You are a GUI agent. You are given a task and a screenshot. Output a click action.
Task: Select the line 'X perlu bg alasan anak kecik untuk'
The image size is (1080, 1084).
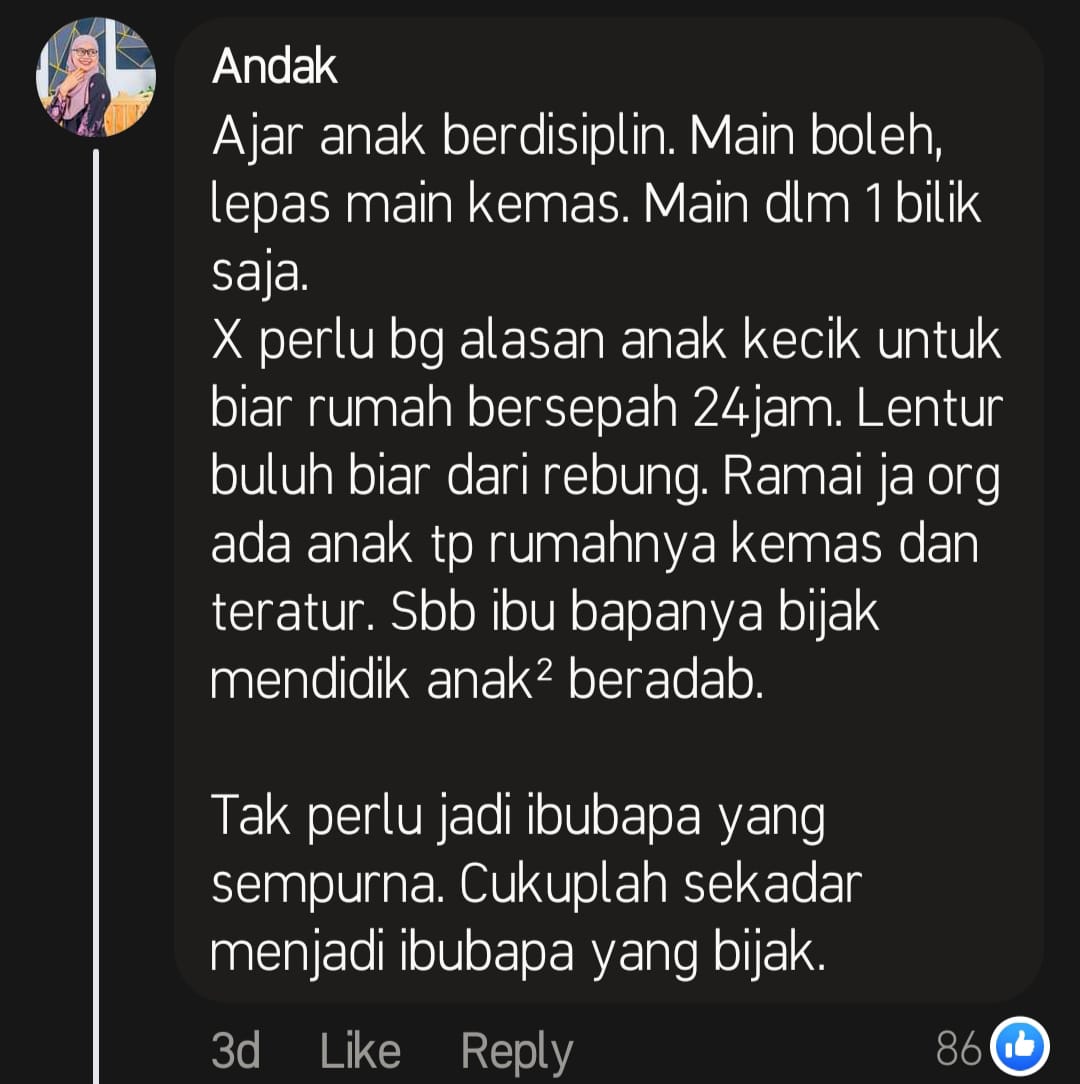(606, 342)
